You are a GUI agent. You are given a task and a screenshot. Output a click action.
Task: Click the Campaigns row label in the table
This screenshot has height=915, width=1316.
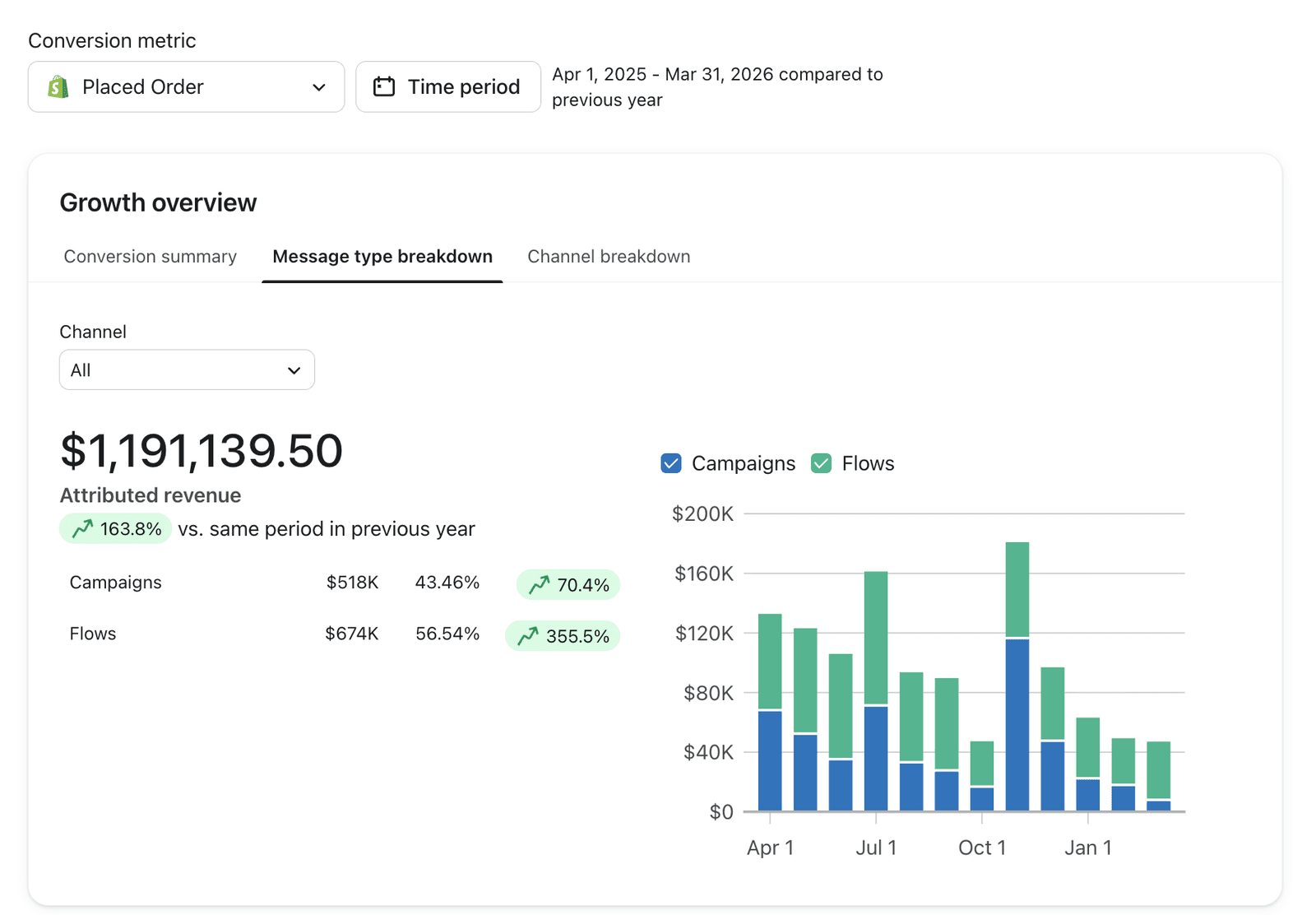tap(116, 583)
